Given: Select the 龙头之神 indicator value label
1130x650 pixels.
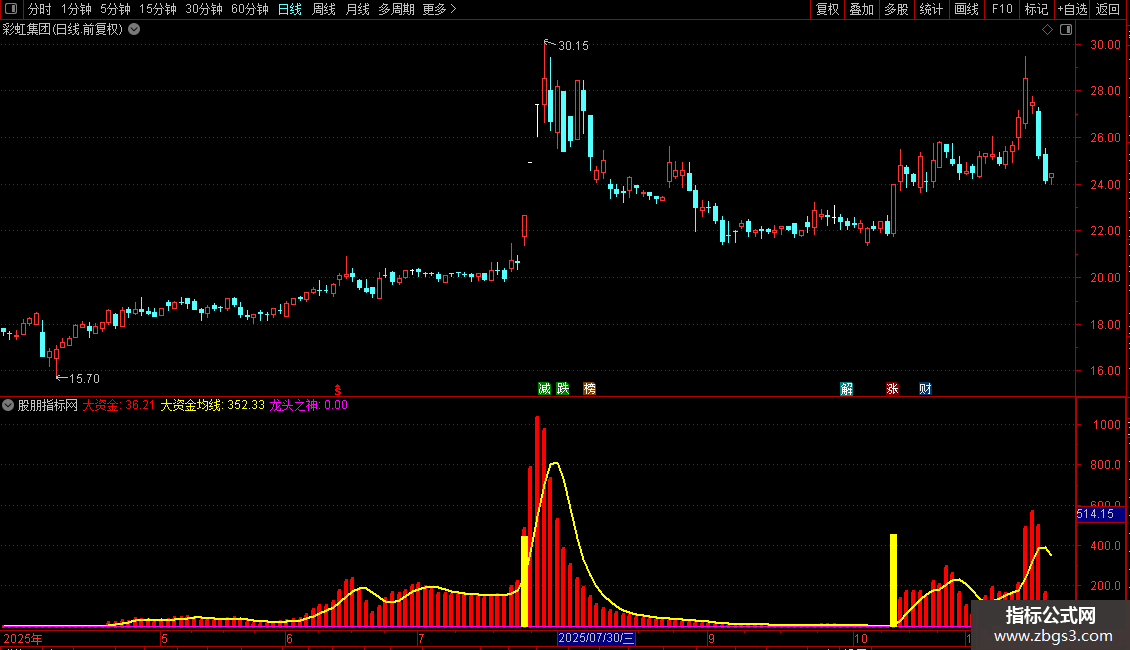Looking at the screenshot, I should coord(308,405).
